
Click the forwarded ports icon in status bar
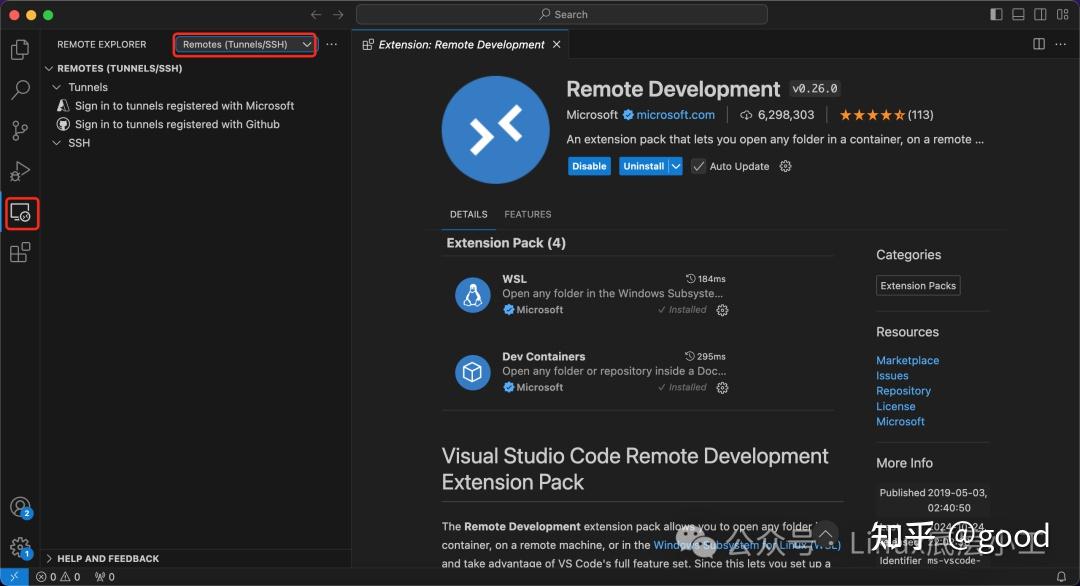(103, 576)
